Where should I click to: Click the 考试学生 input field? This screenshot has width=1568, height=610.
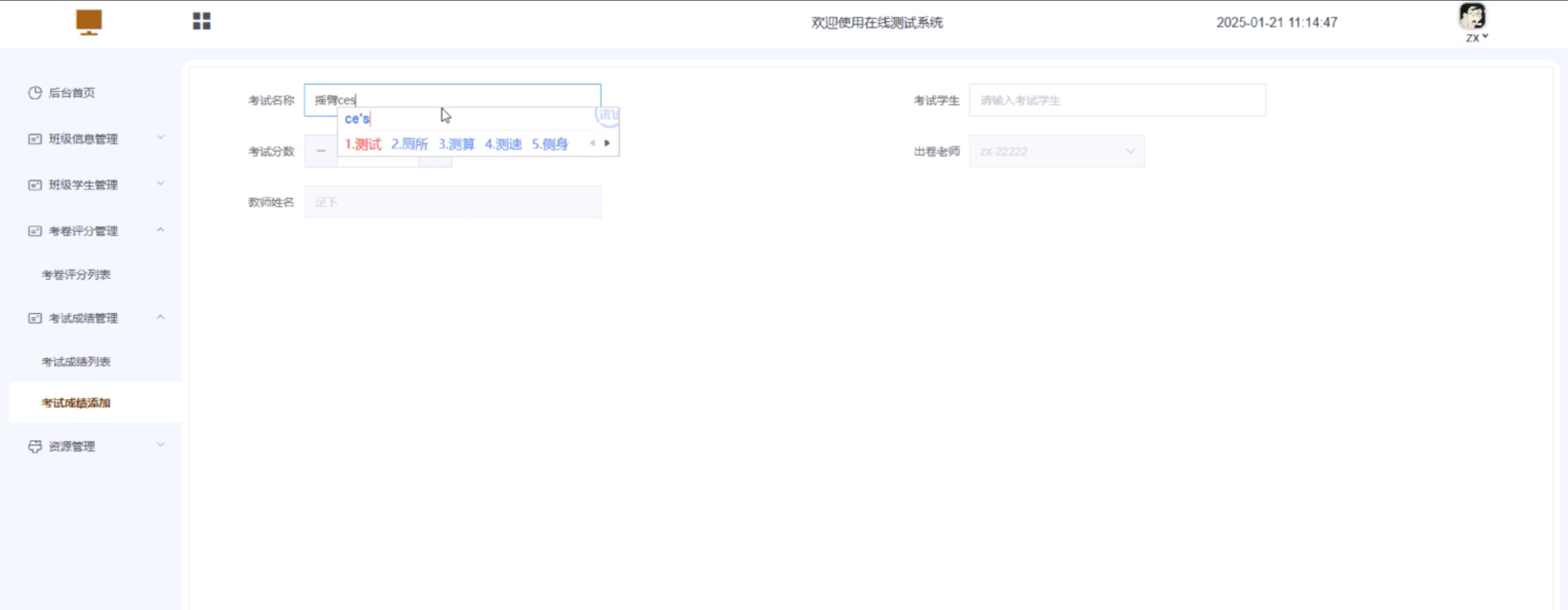(1117, 101)
